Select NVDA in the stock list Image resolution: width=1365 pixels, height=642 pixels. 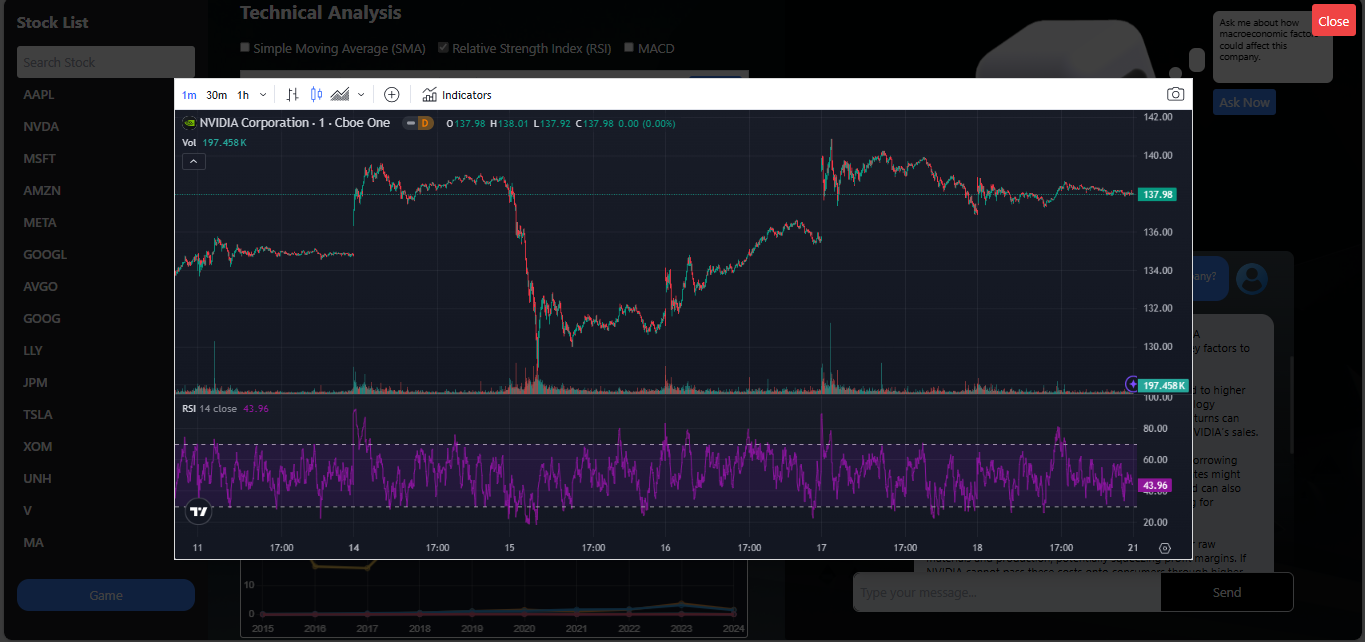click(41, 126)
